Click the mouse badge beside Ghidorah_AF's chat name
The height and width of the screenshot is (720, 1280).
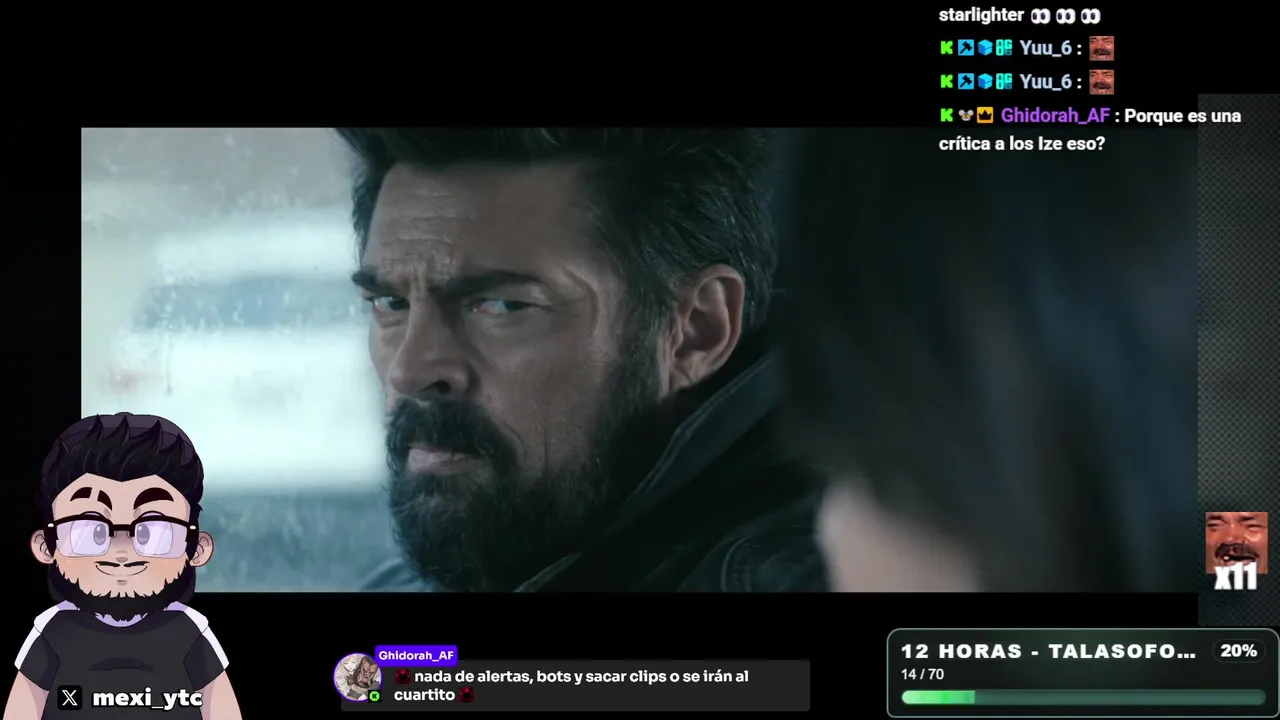coord(965,115)
